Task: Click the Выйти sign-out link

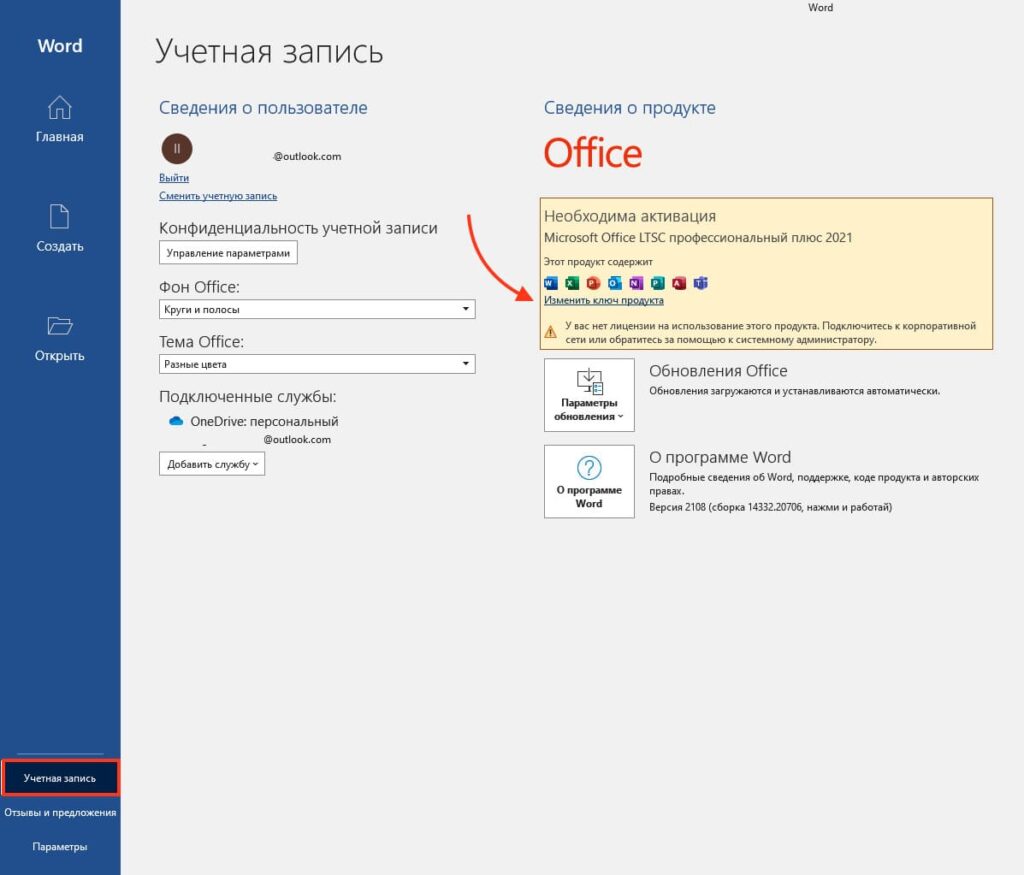Action: 174,178
